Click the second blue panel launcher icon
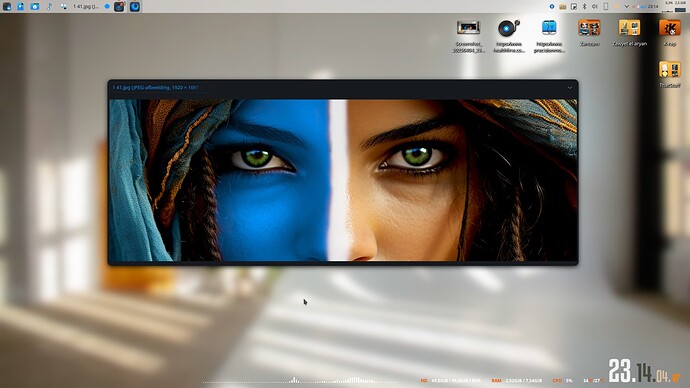This screenshot has width=690, height=388. (21, 7)
